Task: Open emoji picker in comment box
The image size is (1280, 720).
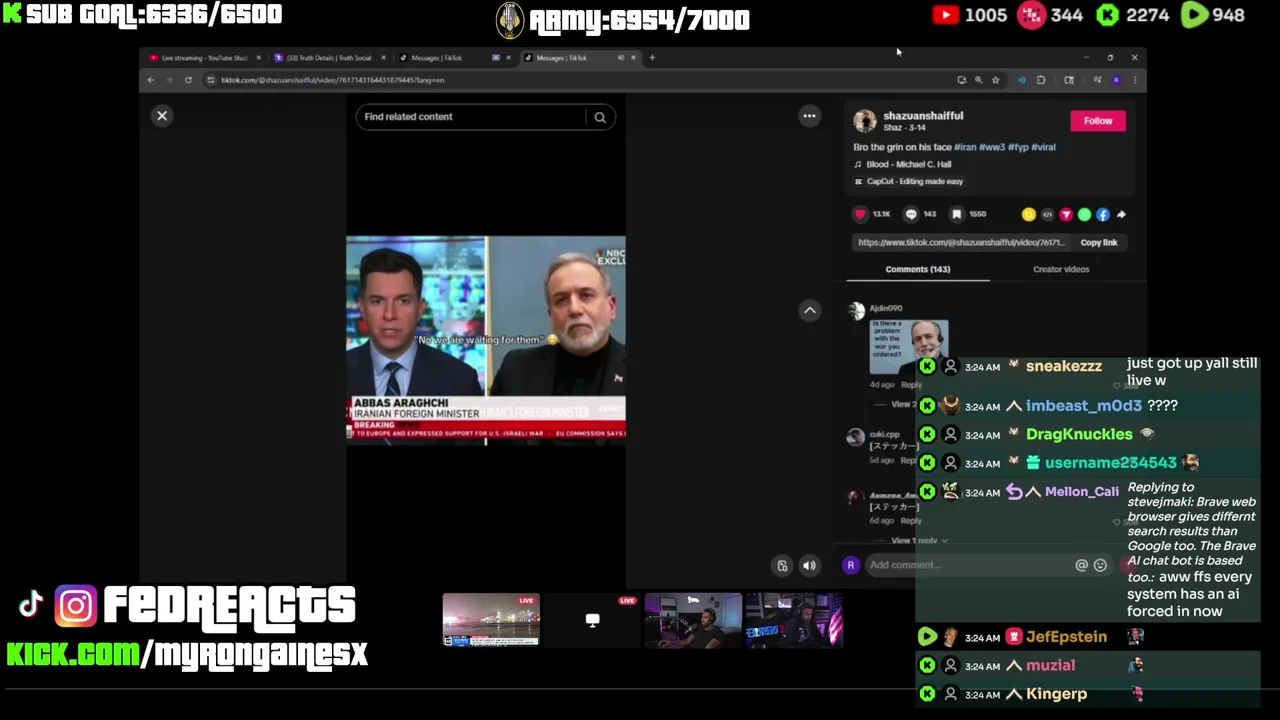Action: pyautogui.click(x=1100, y=565)
